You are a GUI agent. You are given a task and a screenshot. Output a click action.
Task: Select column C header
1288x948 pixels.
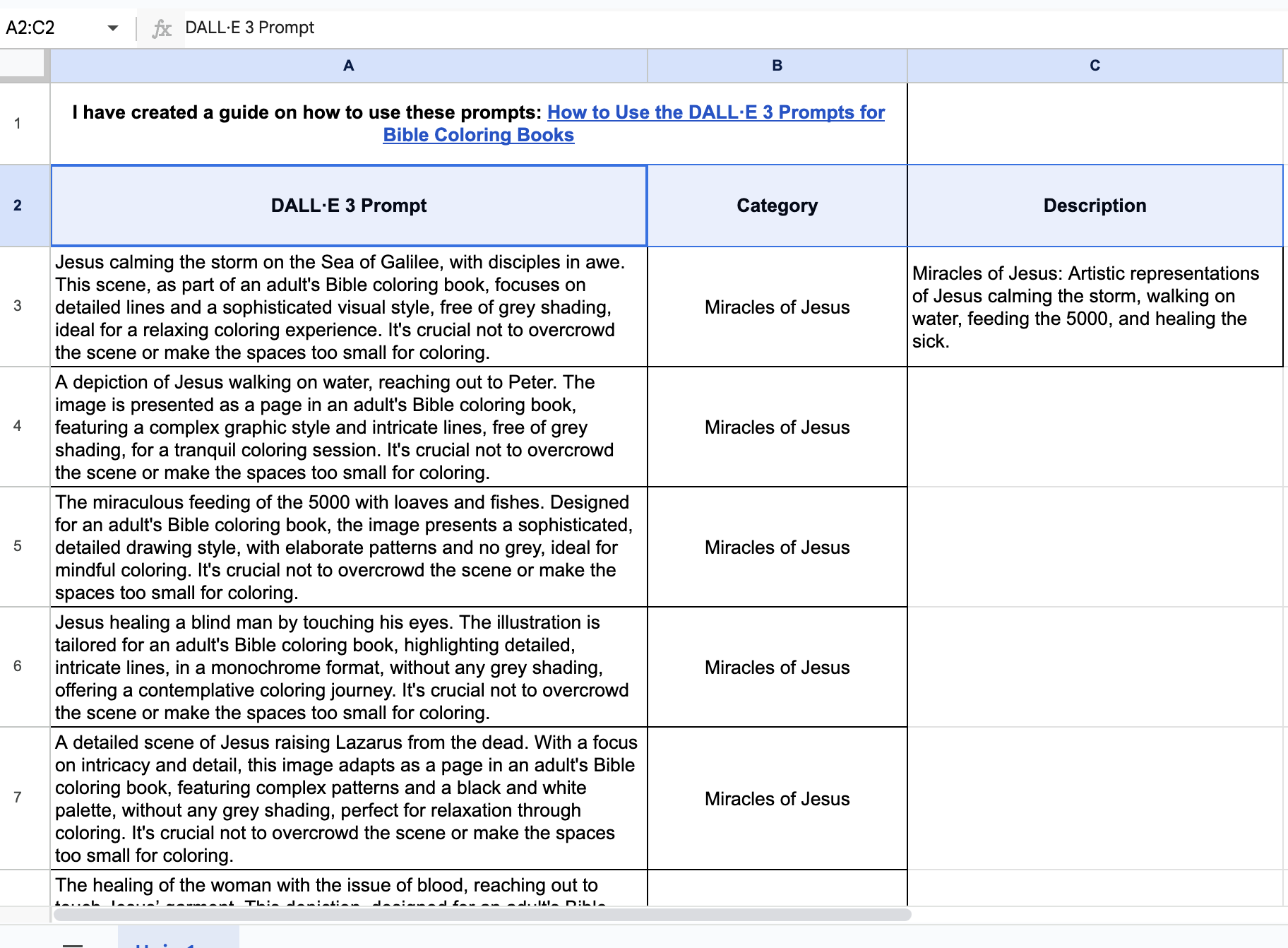point(1094,66)
